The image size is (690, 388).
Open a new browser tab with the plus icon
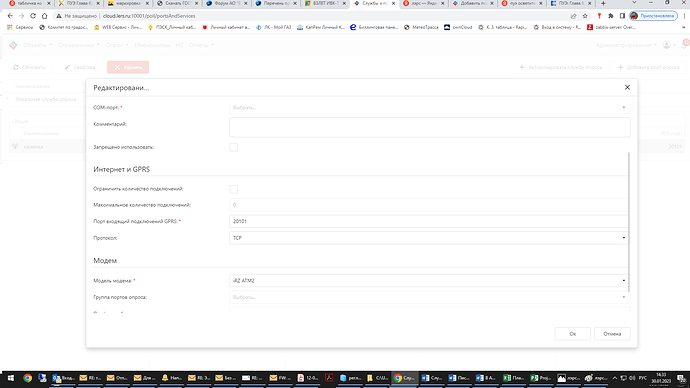point(603,3)
